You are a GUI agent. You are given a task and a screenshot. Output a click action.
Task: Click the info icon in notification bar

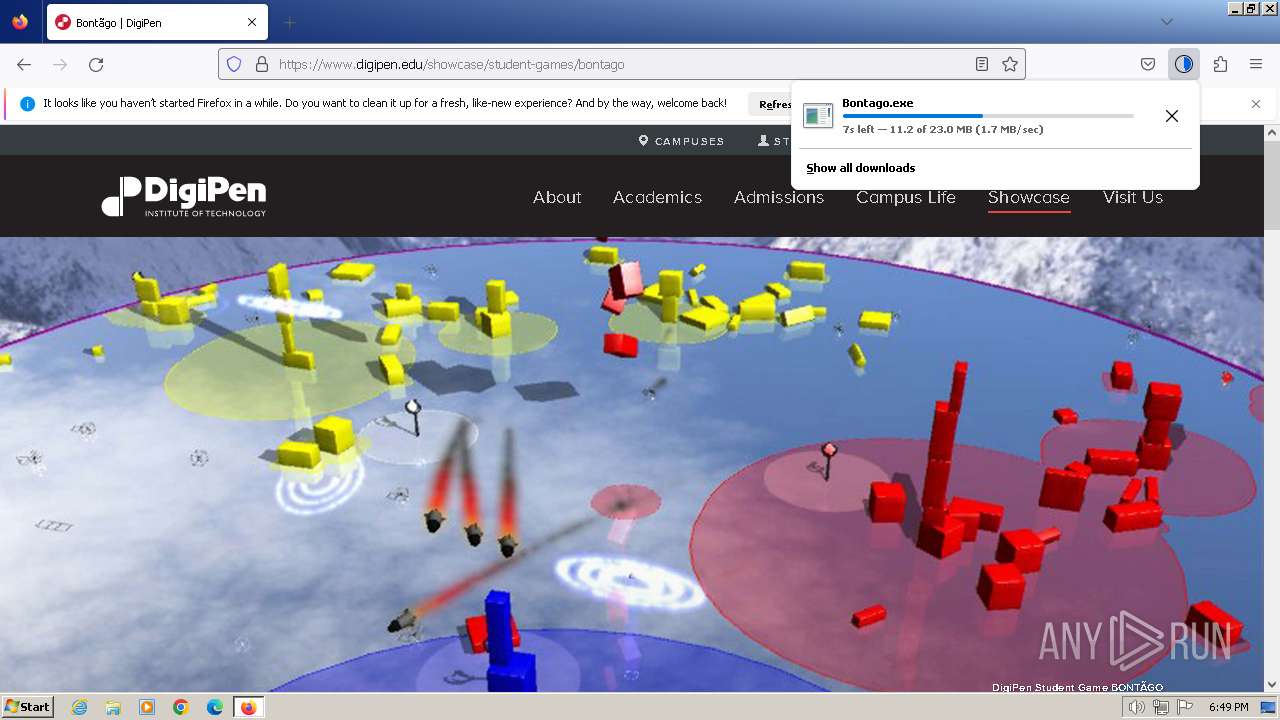[27, 104]
